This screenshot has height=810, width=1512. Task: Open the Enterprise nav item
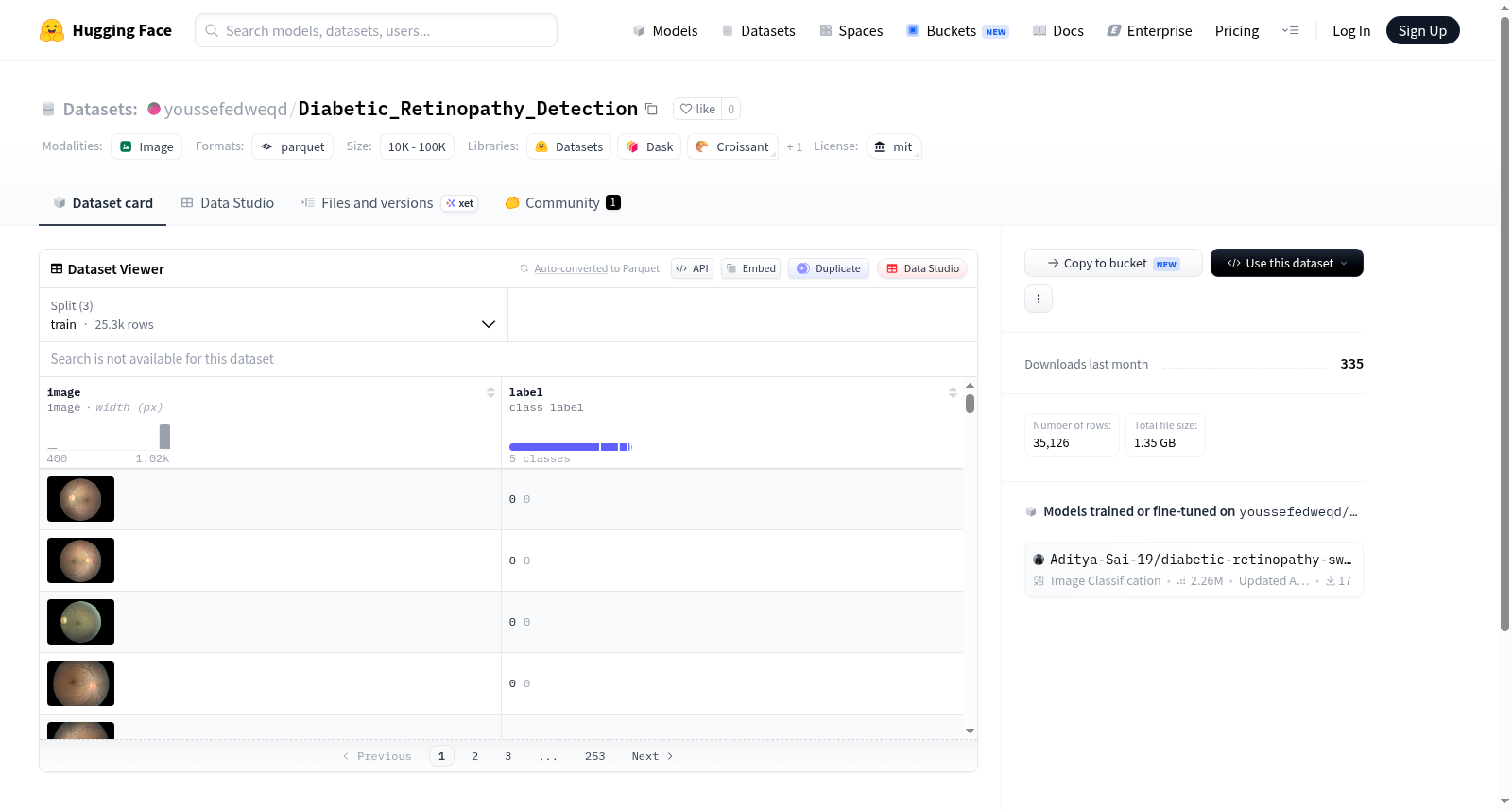point(1149,30)
